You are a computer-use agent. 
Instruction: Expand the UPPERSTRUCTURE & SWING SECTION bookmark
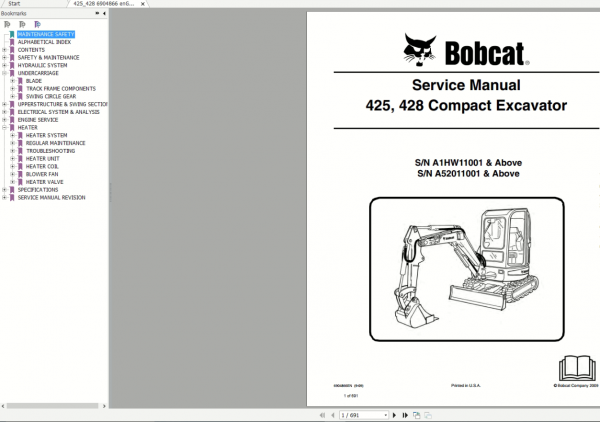[4, 104]
